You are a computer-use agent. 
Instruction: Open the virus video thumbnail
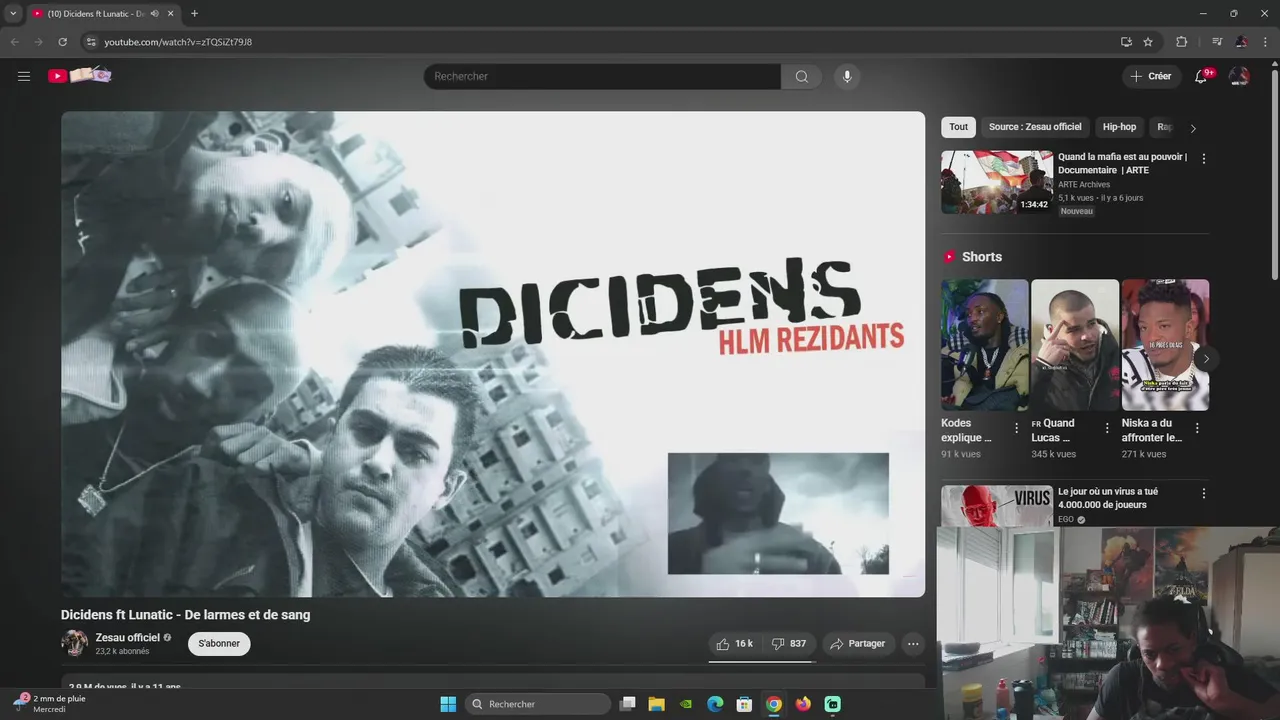997,506
